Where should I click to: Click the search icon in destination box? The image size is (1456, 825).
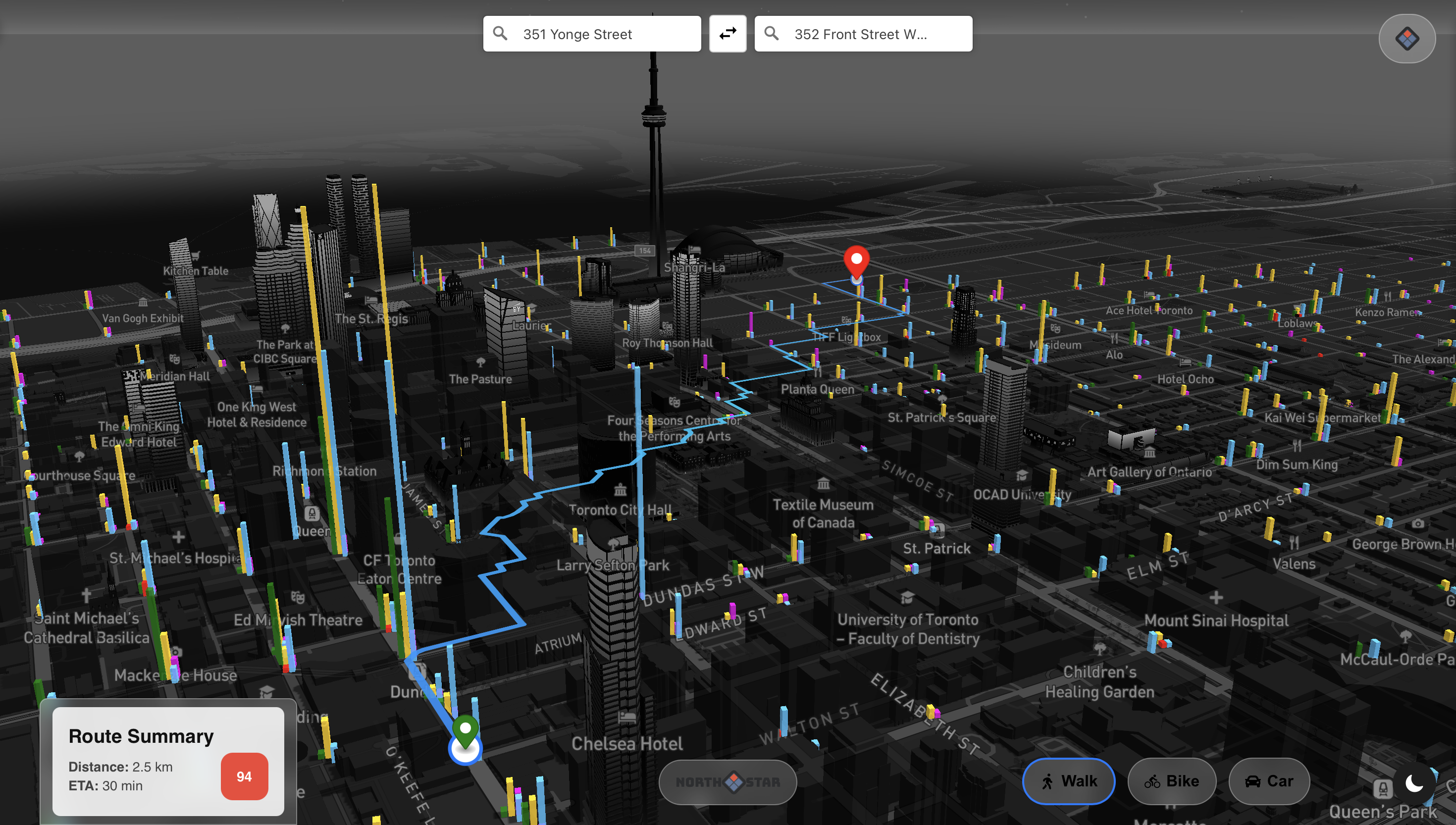click(771, 34)
